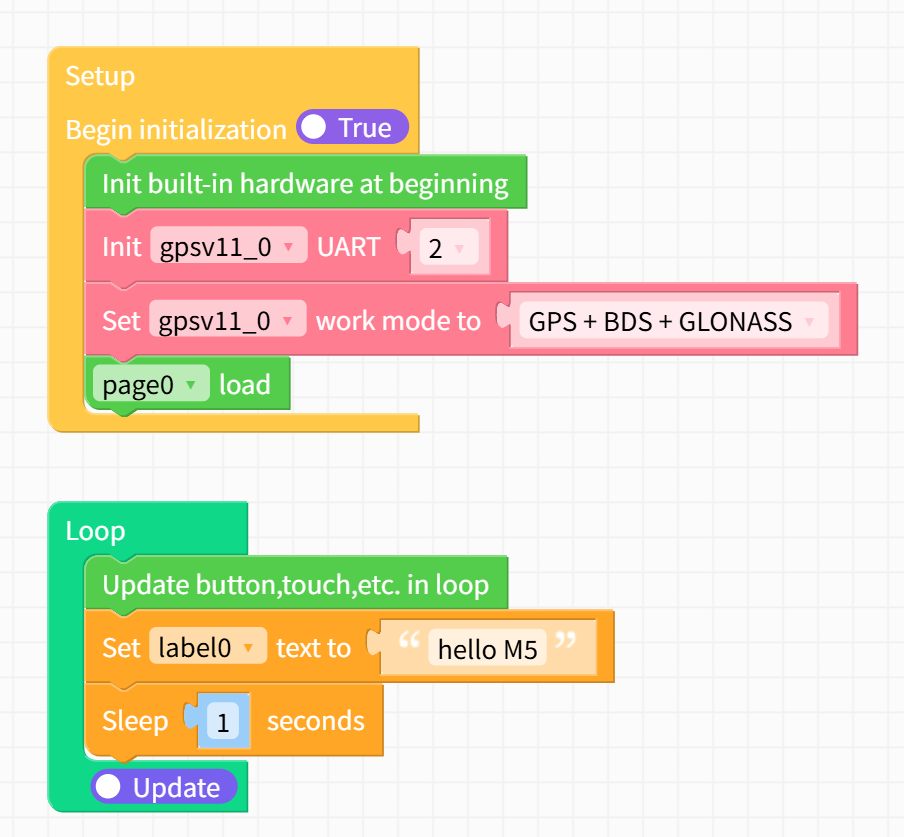The width and height of the screenshot is (904, 837).
Task: Open the UART port dropdown showing 2
Action: [449, 246]
